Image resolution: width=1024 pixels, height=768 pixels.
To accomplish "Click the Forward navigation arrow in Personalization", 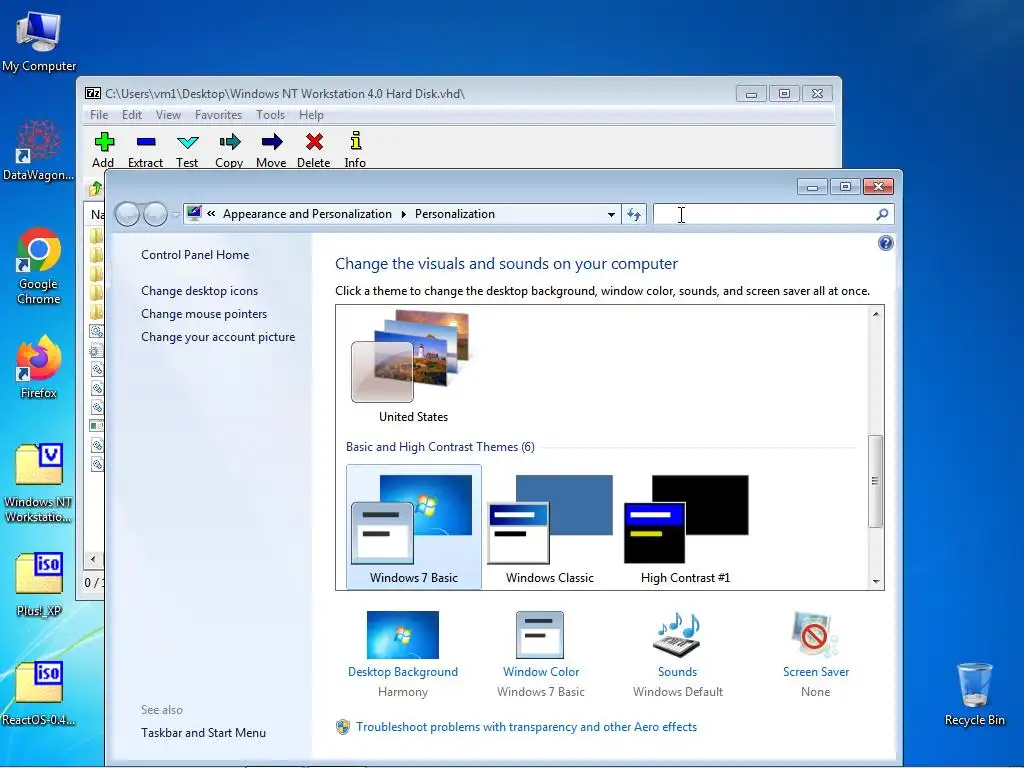I will (x=155, y=214).
